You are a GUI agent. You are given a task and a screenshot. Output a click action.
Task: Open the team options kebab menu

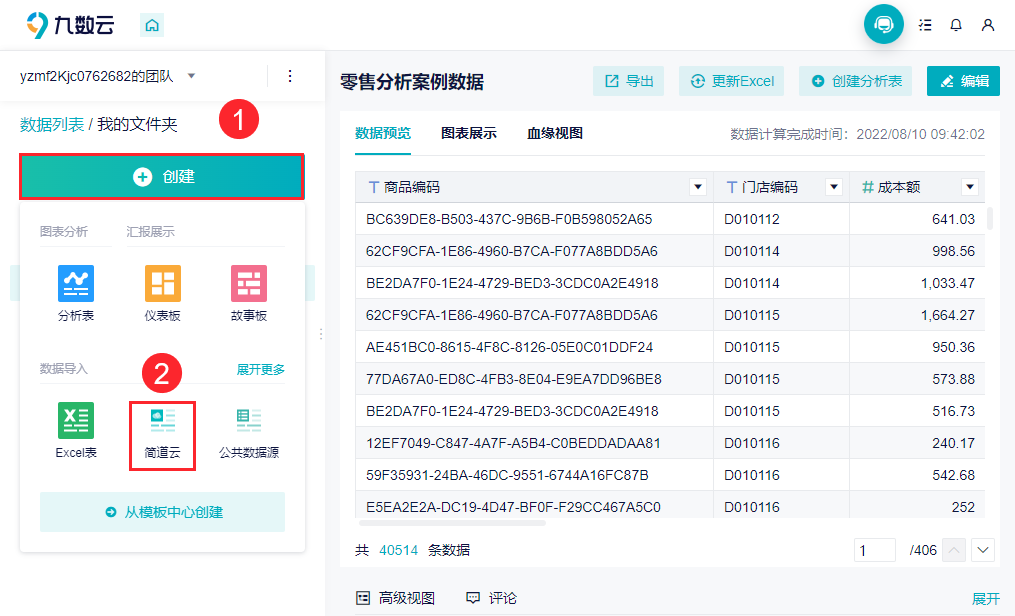coord(290,76)
